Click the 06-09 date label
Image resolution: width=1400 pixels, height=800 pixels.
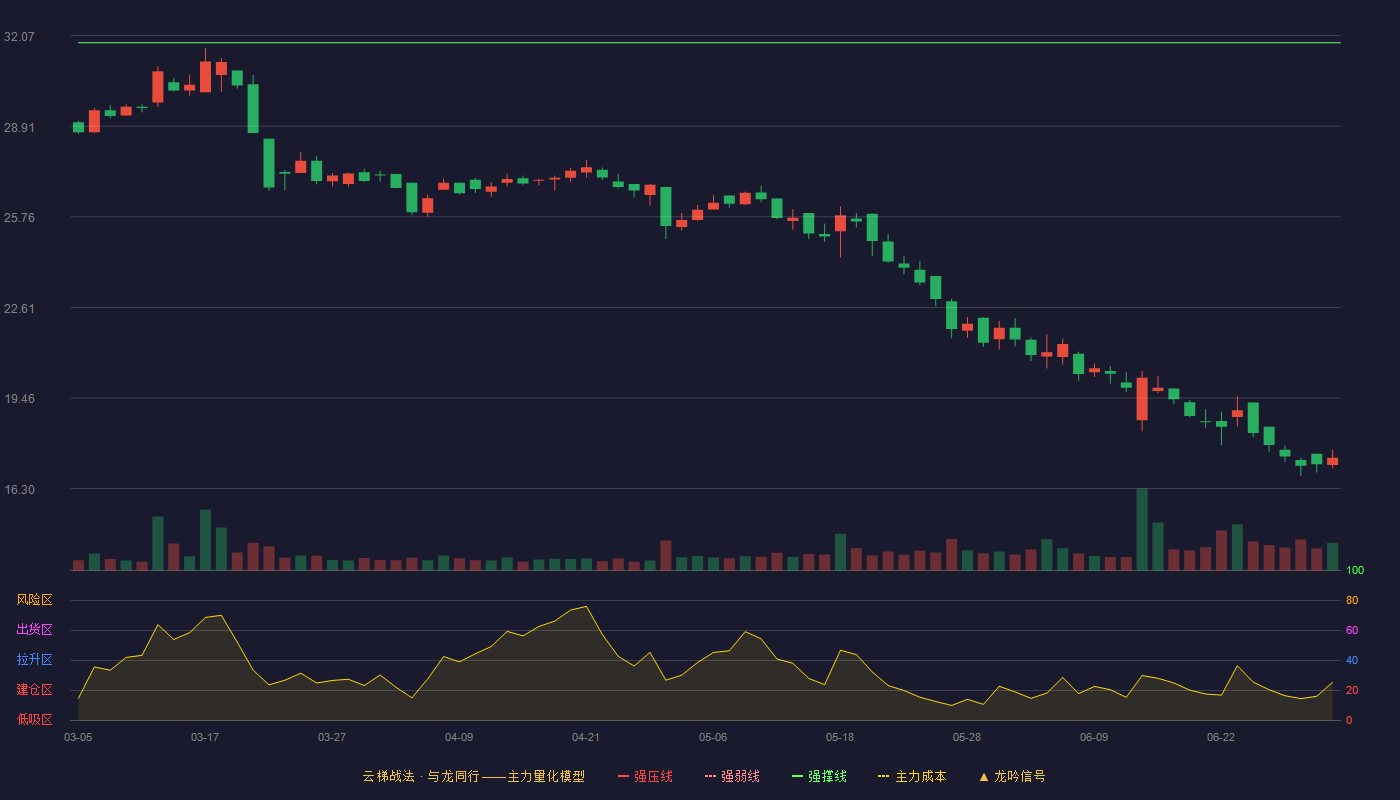click(x=1094, y=737)
